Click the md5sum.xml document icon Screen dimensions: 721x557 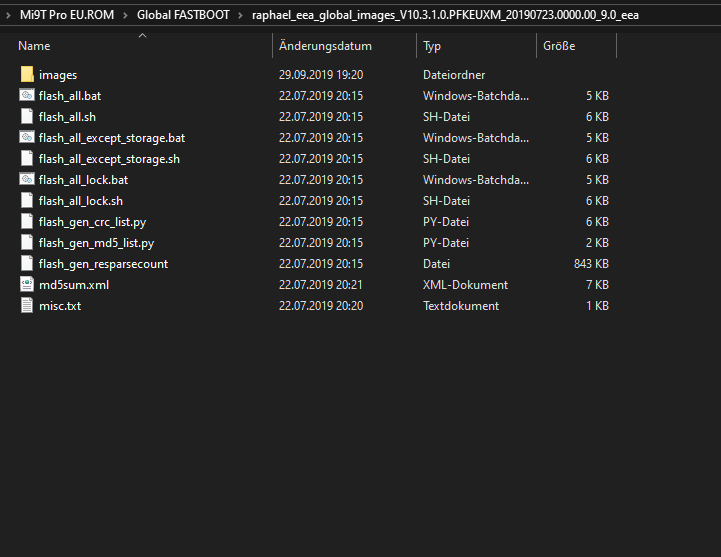tap(27, 284)
